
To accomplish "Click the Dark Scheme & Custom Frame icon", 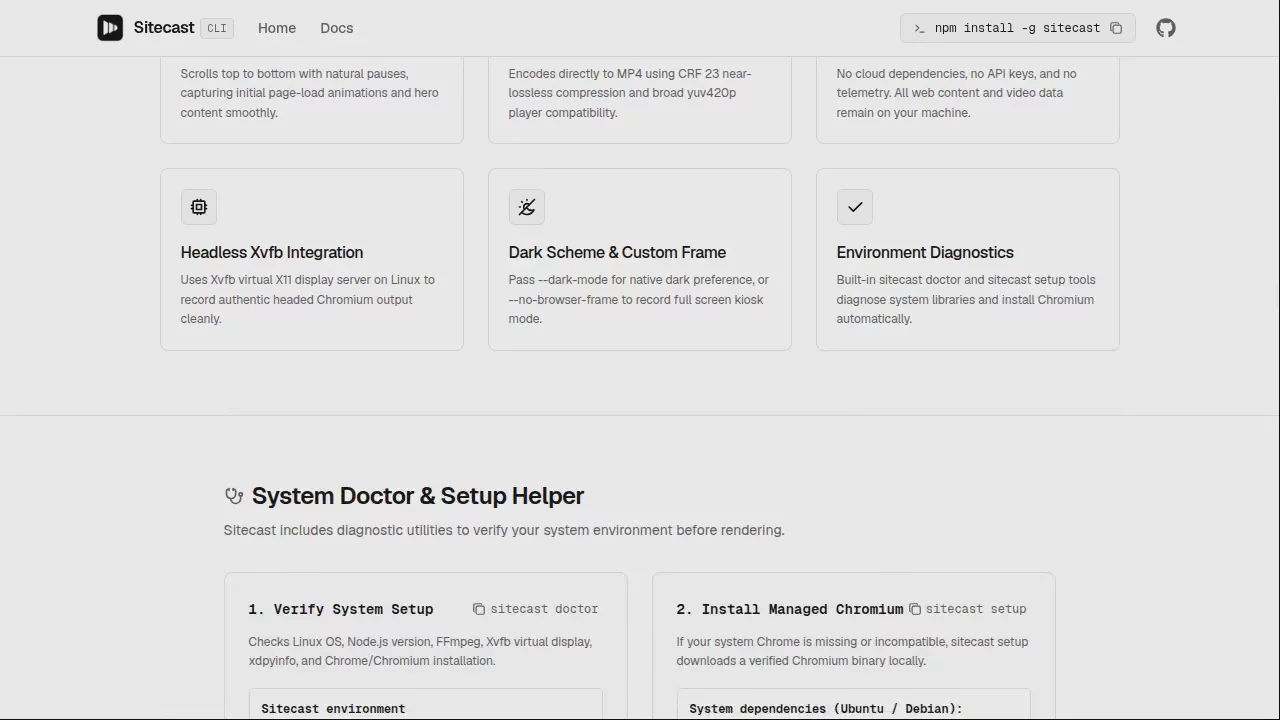I will [x=527, y=207].
